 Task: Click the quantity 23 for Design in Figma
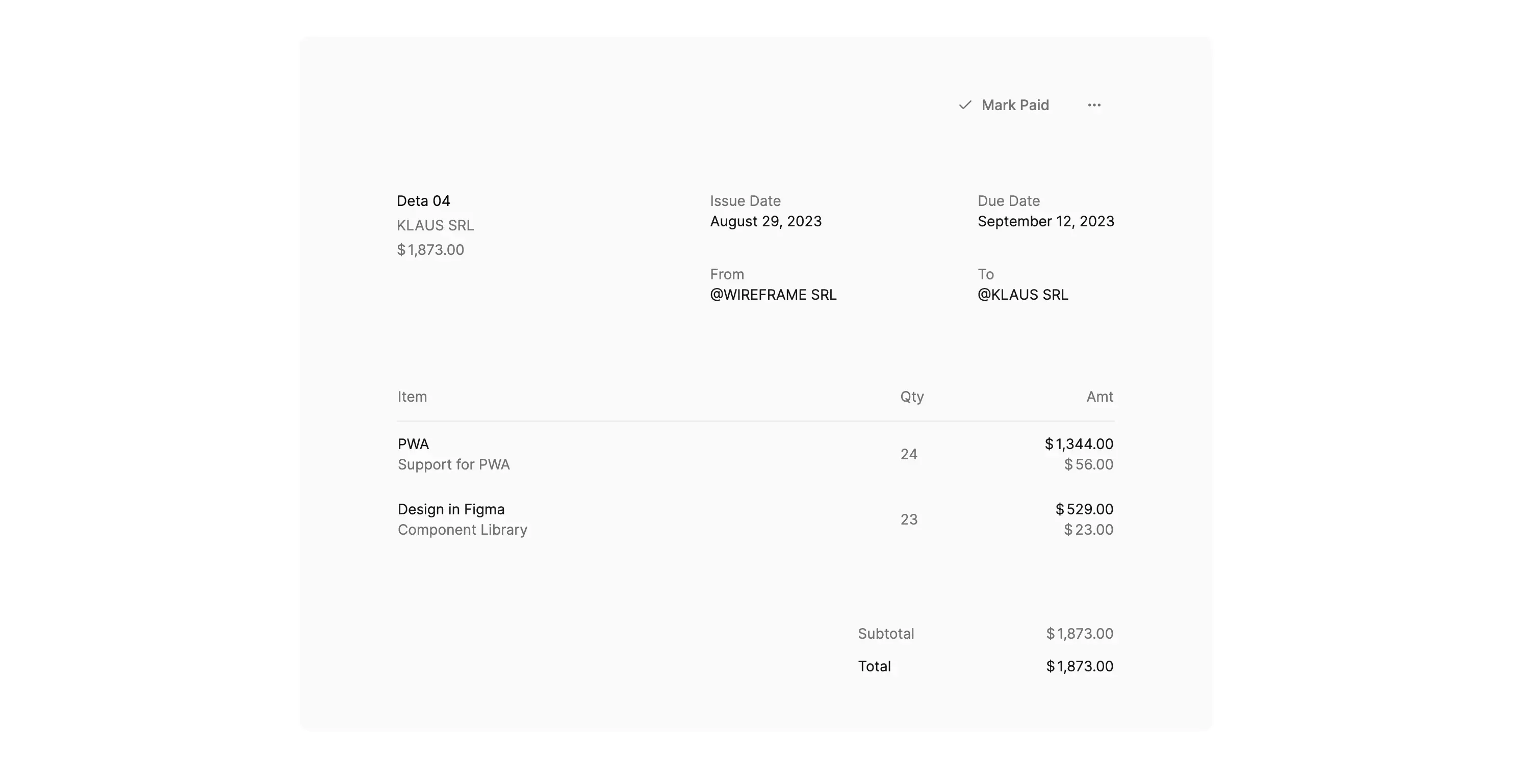(908, 520)
